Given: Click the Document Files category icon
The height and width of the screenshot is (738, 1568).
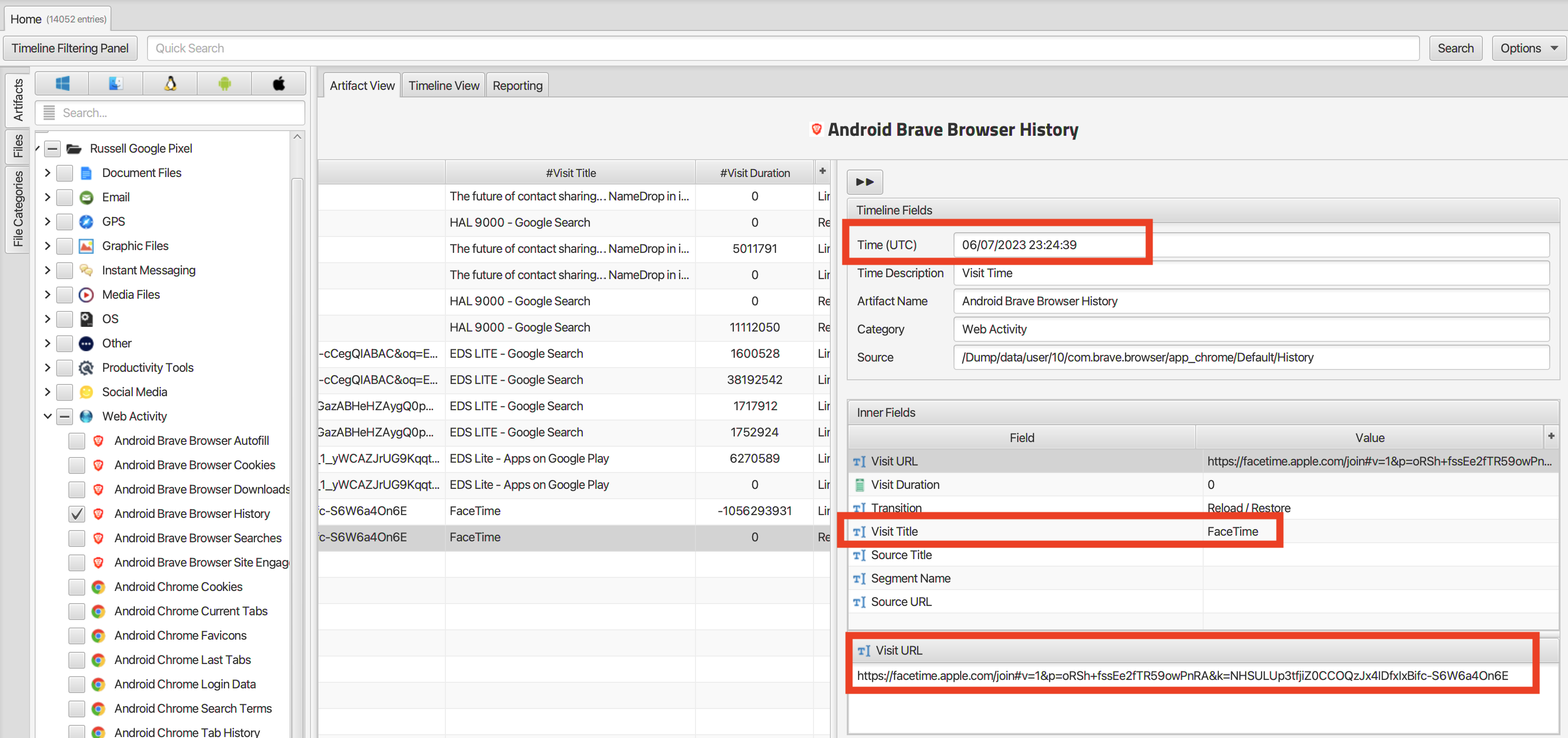Looking at the screenshot, I should pos(87,173).
